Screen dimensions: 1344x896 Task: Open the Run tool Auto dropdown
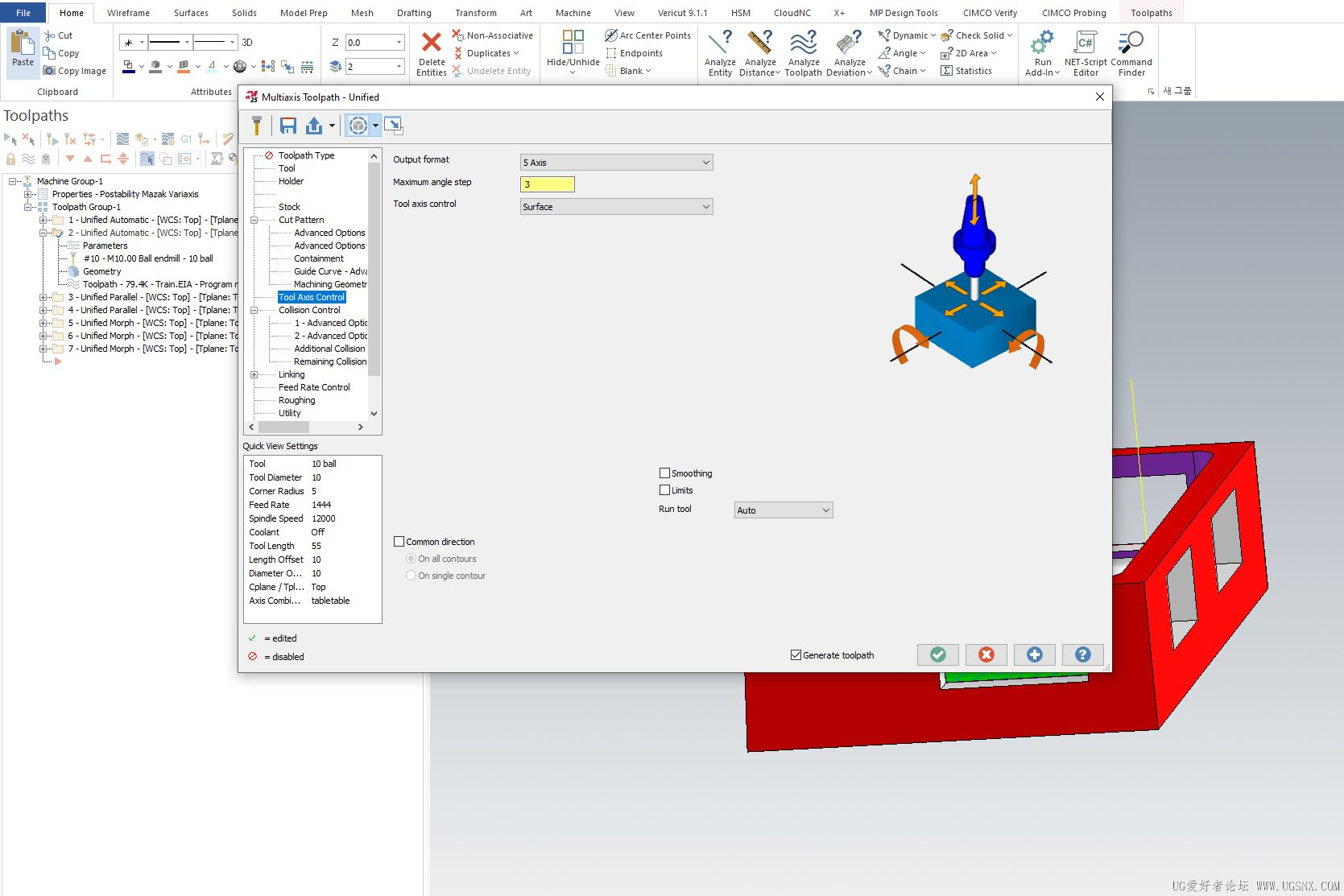coord(783,510)
